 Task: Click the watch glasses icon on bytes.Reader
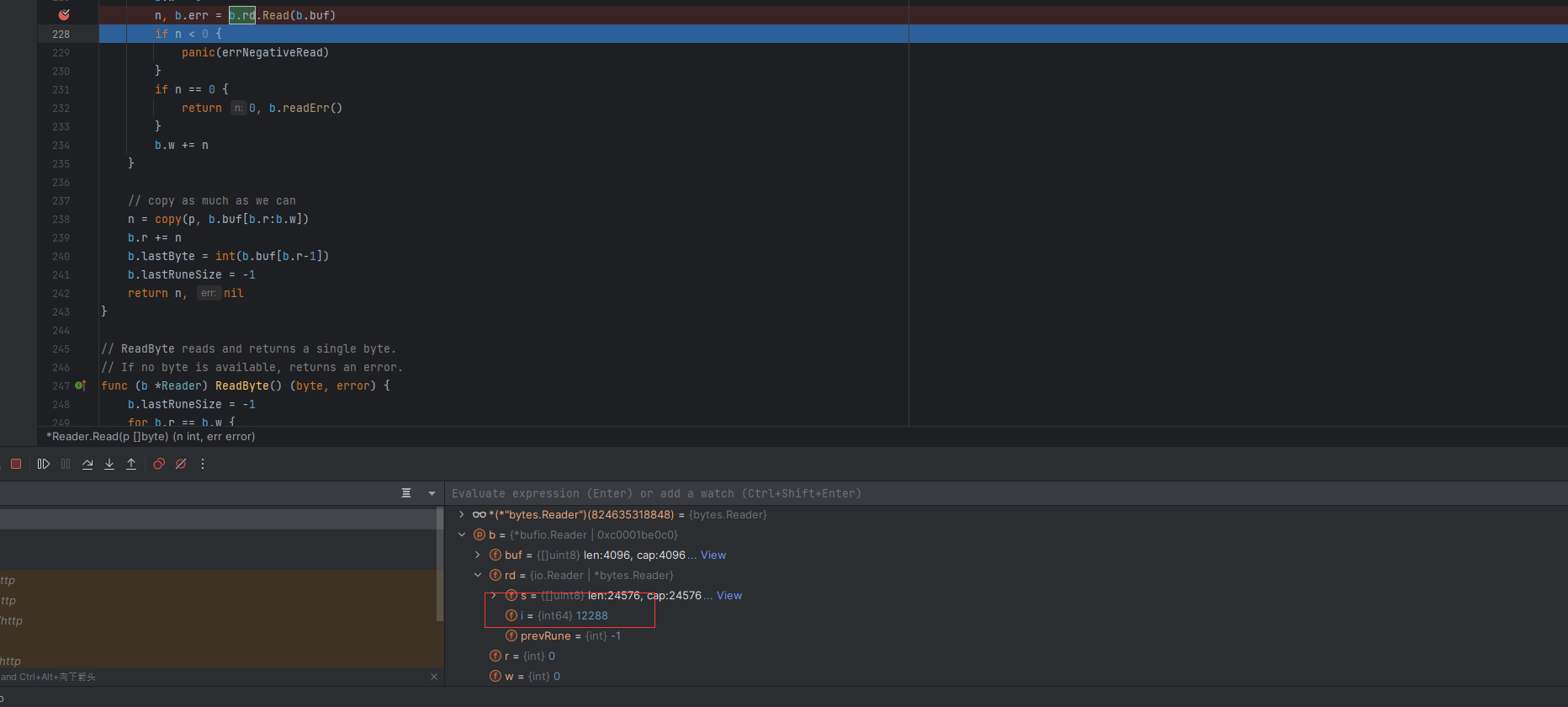pos(479,514)
